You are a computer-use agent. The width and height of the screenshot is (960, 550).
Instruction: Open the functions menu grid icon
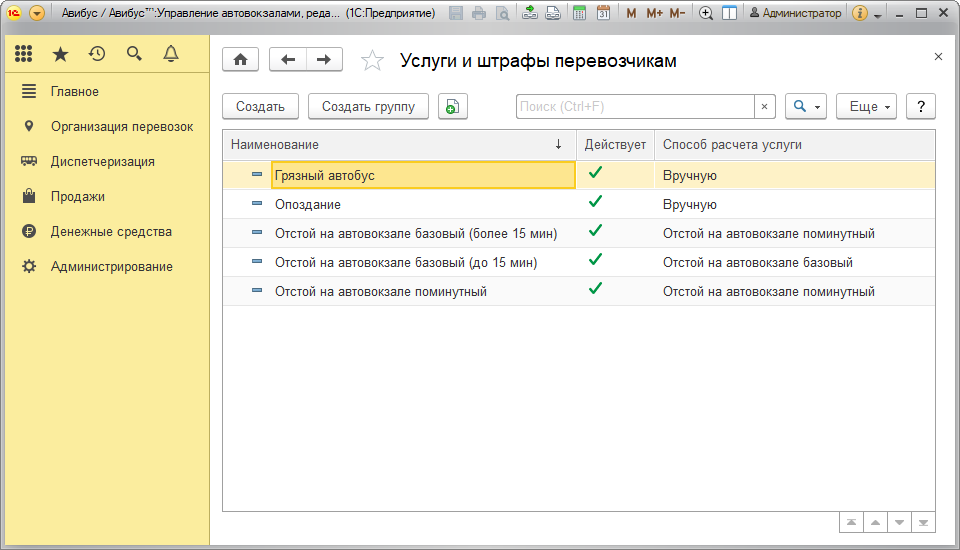tap(24, 54)
